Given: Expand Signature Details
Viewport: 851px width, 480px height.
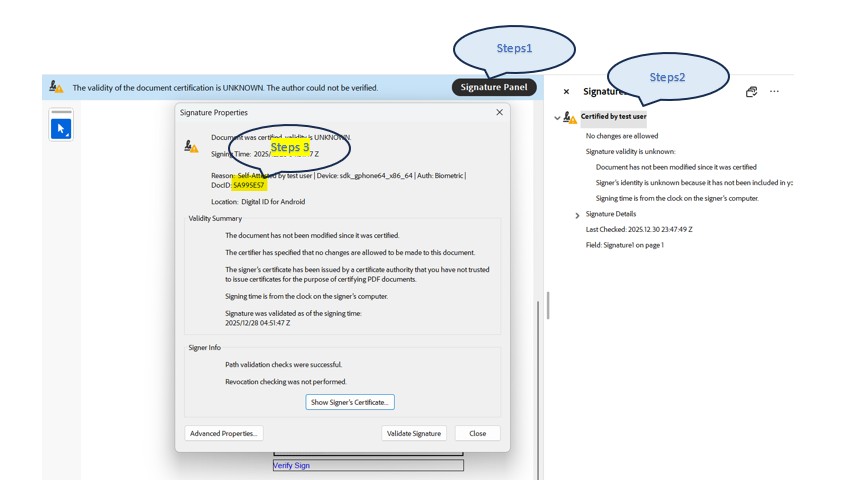Looking at the screenshot, I should [x=577, y=215].
